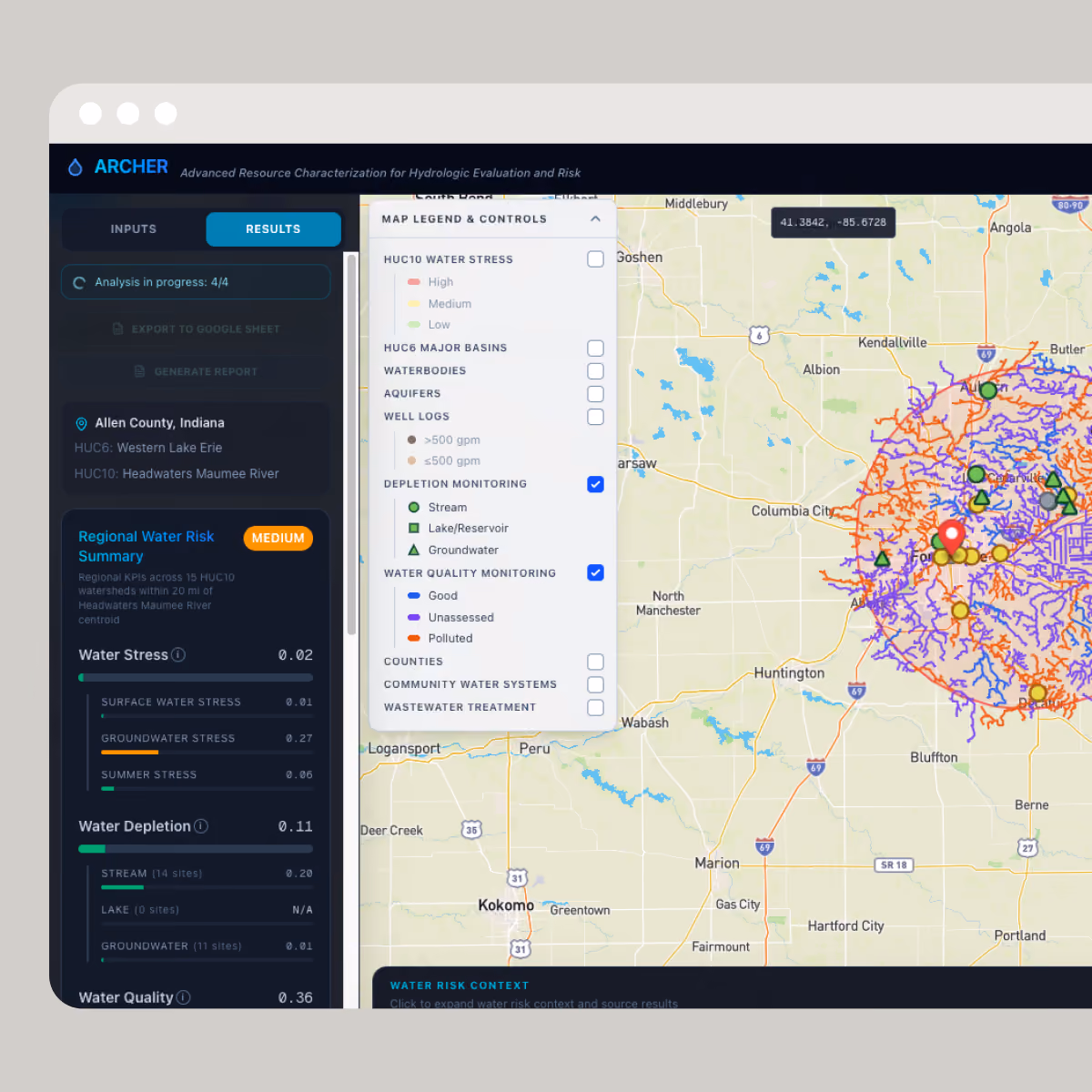Open the Water Quality info icon
1092x1092 pixels.
click(x=183, y=997)
